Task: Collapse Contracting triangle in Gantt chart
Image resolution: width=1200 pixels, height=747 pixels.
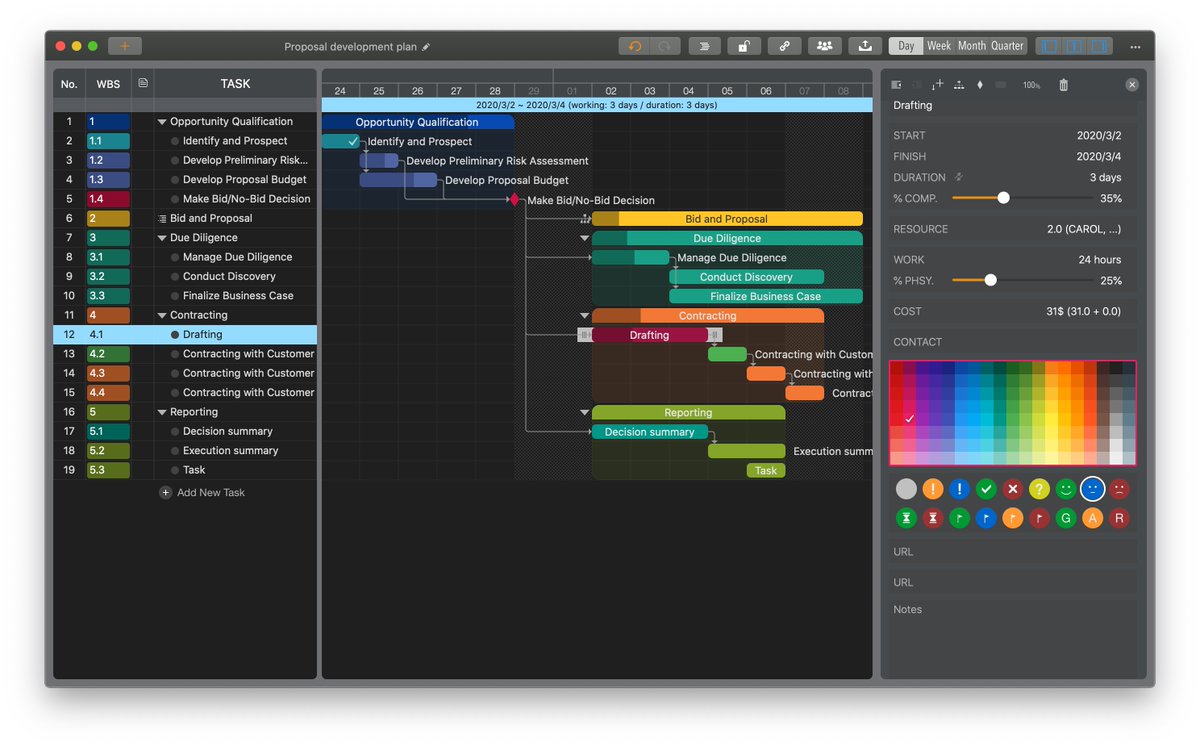Action: click(x=585, y=315)
